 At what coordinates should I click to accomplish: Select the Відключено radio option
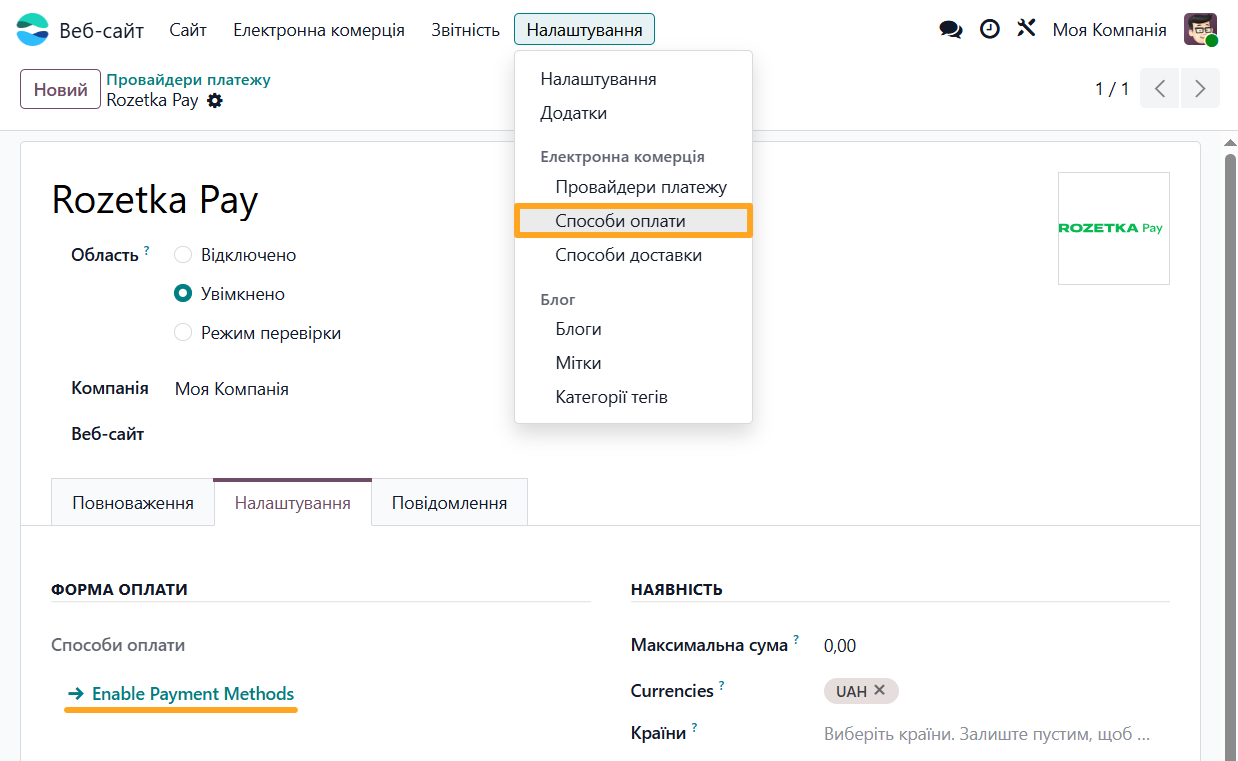pos(183,255)
